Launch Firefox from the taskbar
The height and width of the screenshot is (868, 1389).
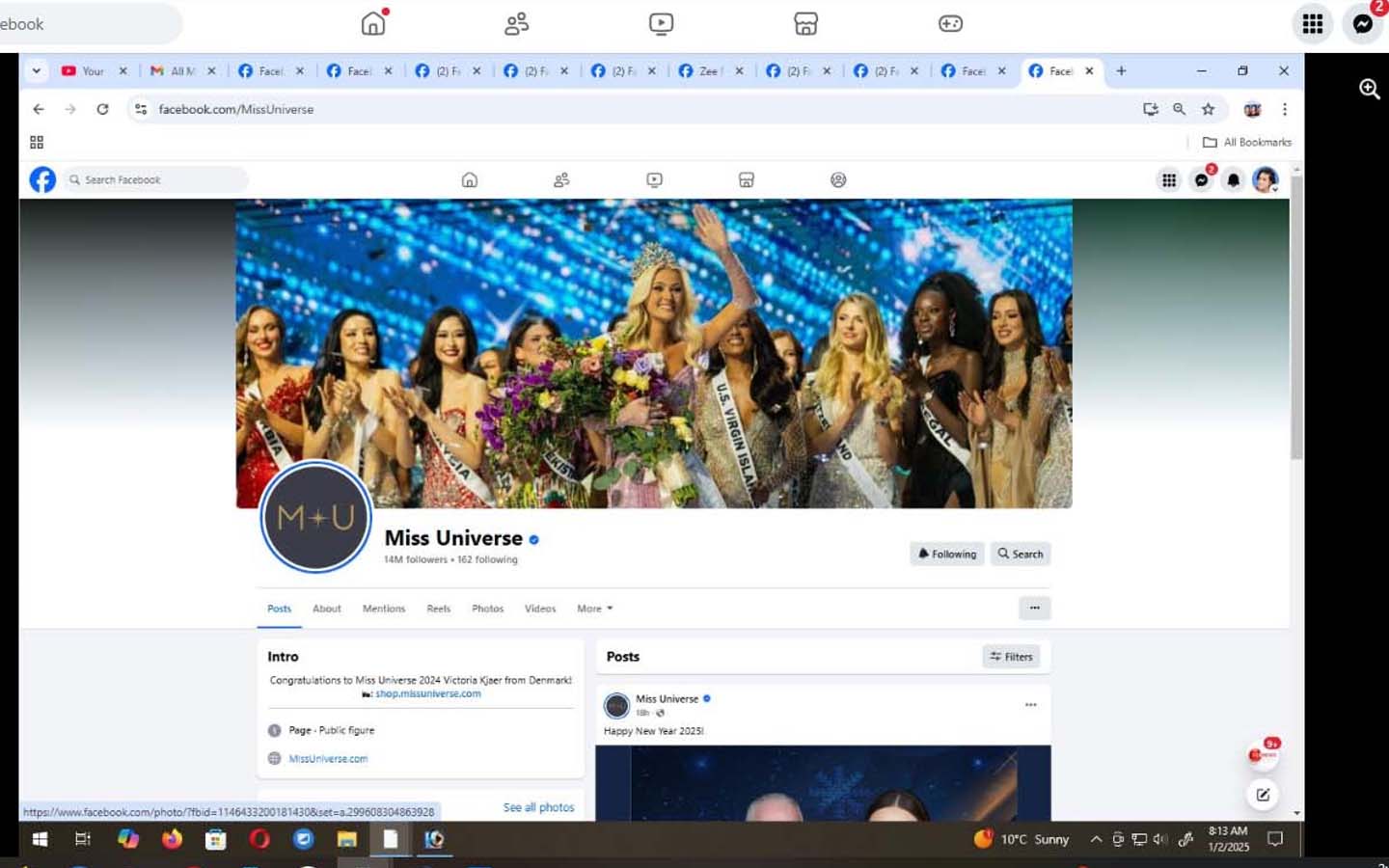(172, 839)
